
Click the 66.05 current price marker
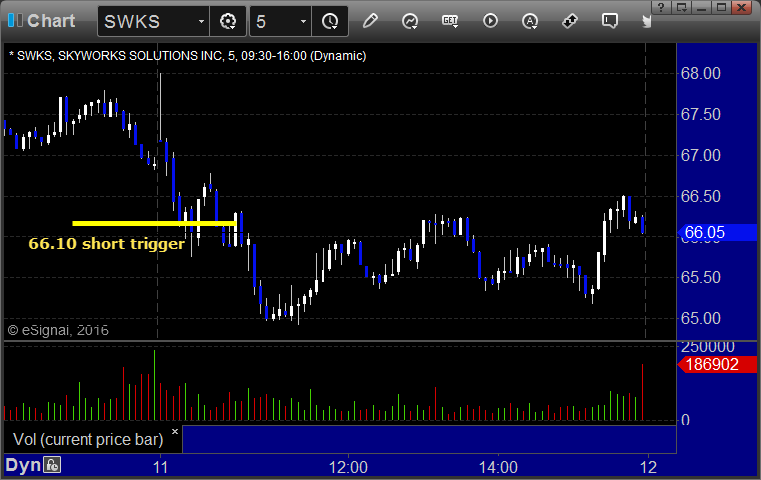click(717, 232)
